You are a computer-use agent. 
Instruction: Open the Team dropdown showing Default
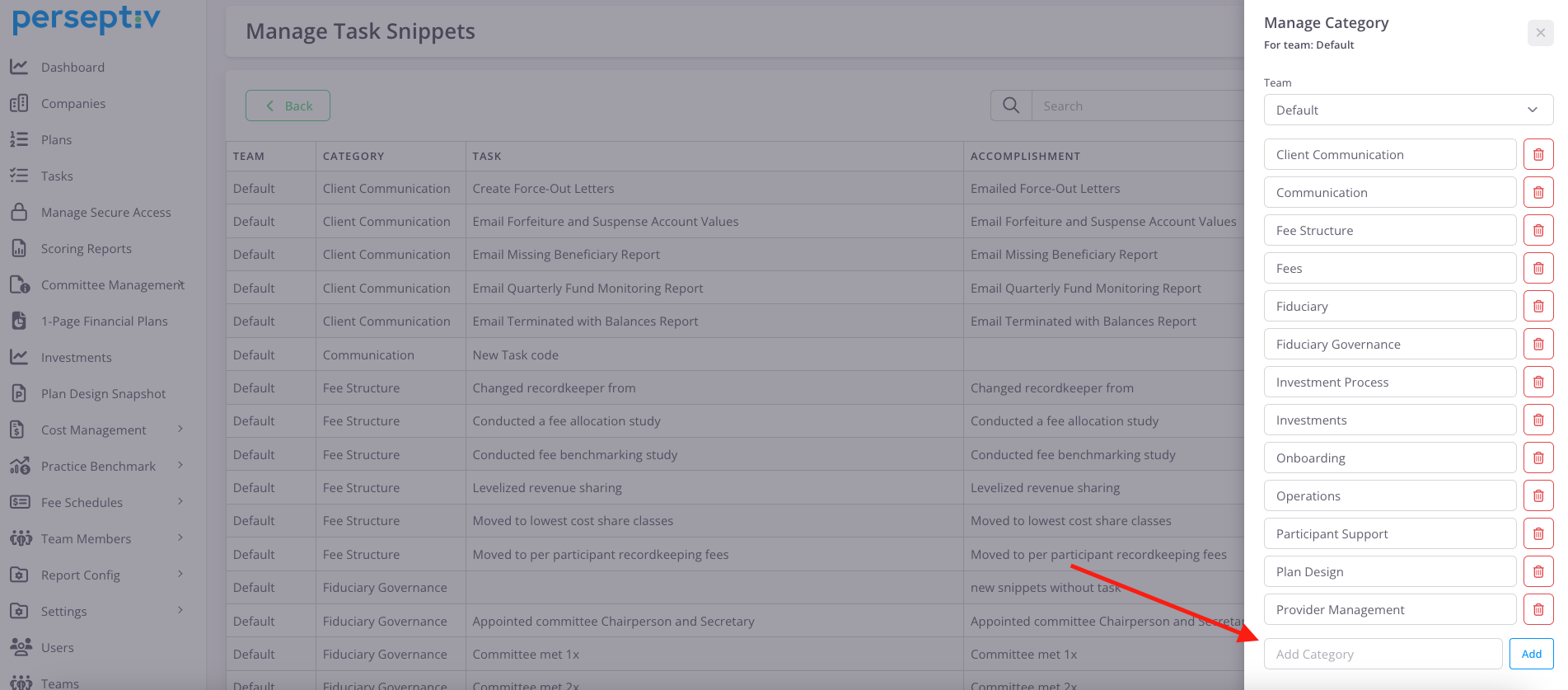pos(1407,110)
